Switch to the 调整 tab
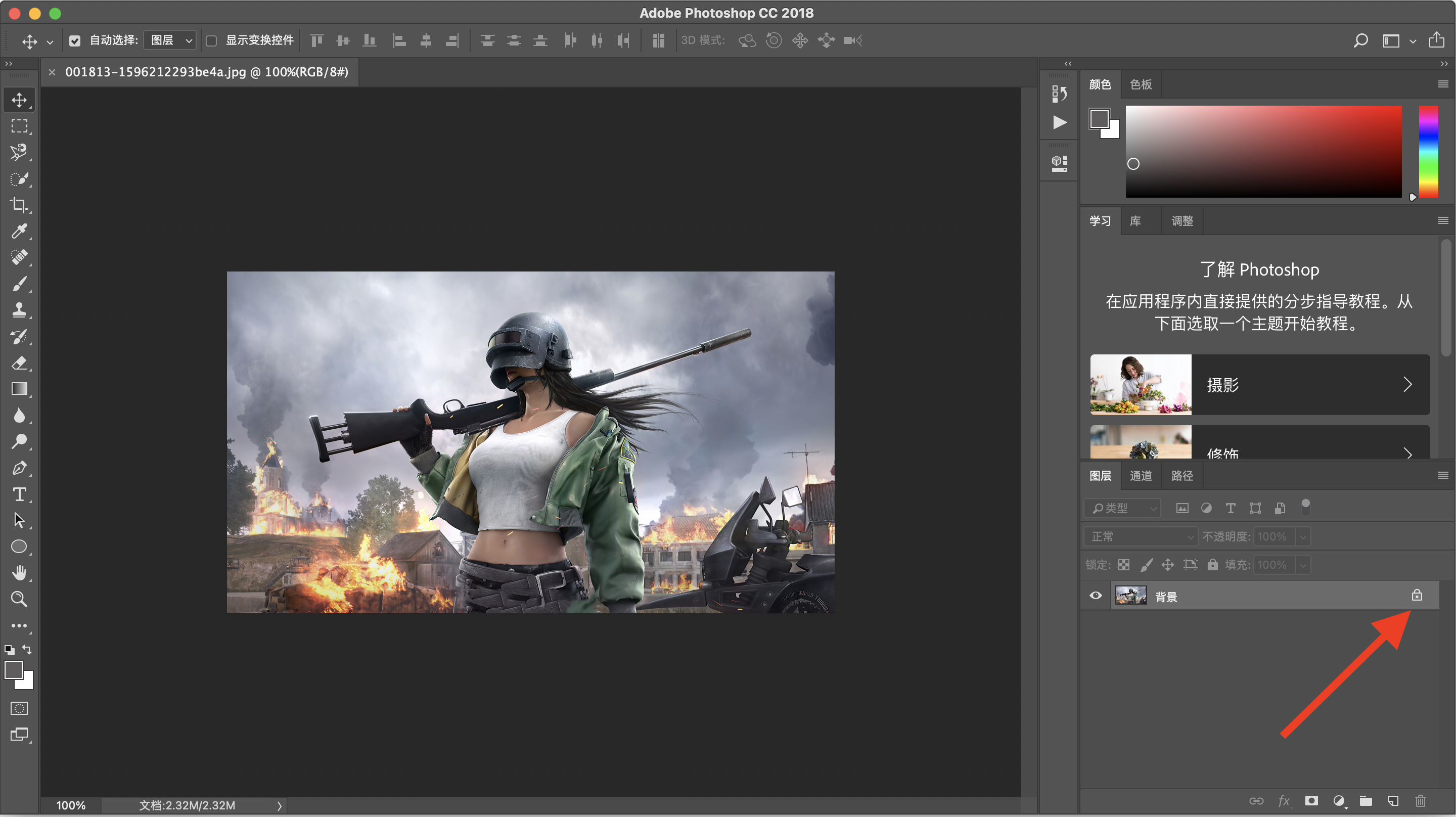This screenshot has height=817, width=1456. coord(1182,220)
